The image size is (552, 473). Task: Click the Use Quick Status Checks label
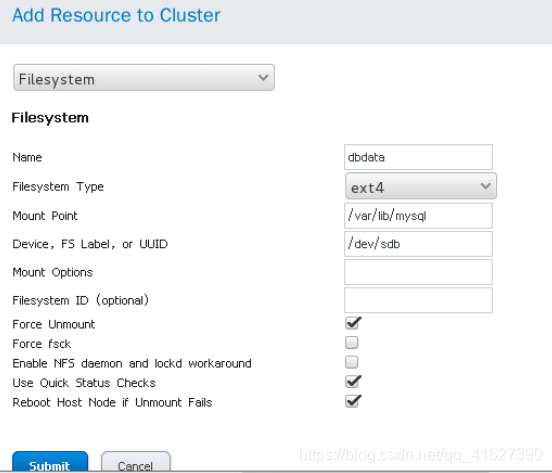pos(84,383)
